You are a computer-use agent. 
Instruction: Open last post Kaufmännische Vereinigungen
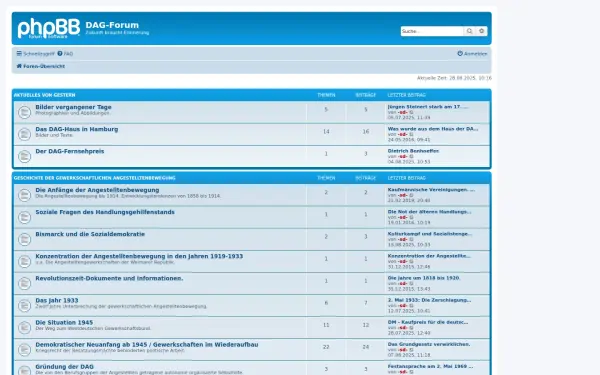(x=431, y=190)
